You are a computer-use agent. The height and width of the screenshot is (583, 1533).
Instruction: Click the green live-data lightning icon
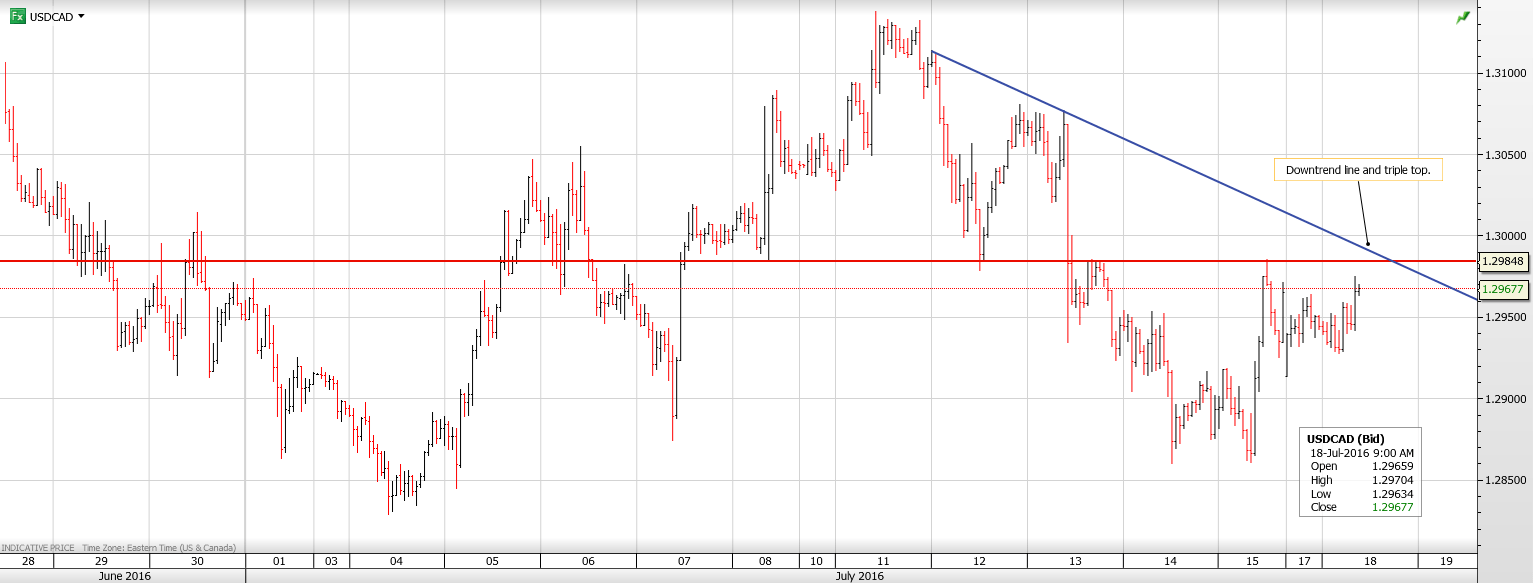[x=1463, y=17]
